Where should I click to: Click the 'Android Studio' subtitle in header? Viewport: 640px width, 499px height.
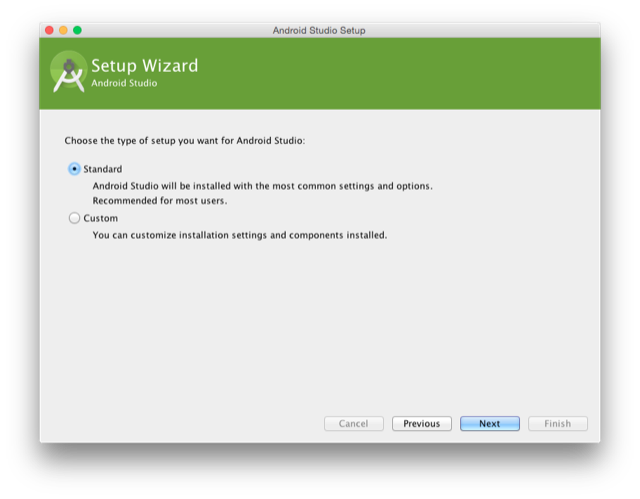[124, 84]
